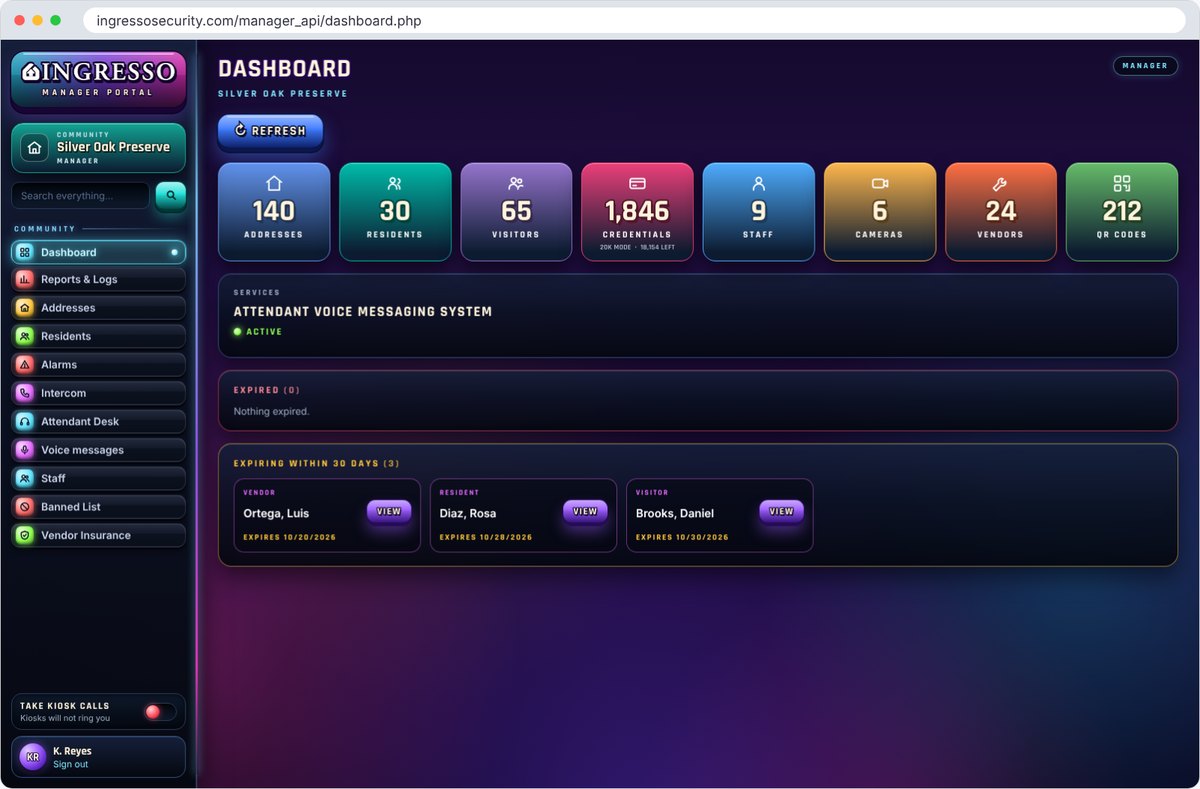
Task: Click the K. Reyes user name
Action: tap(72, 751)
